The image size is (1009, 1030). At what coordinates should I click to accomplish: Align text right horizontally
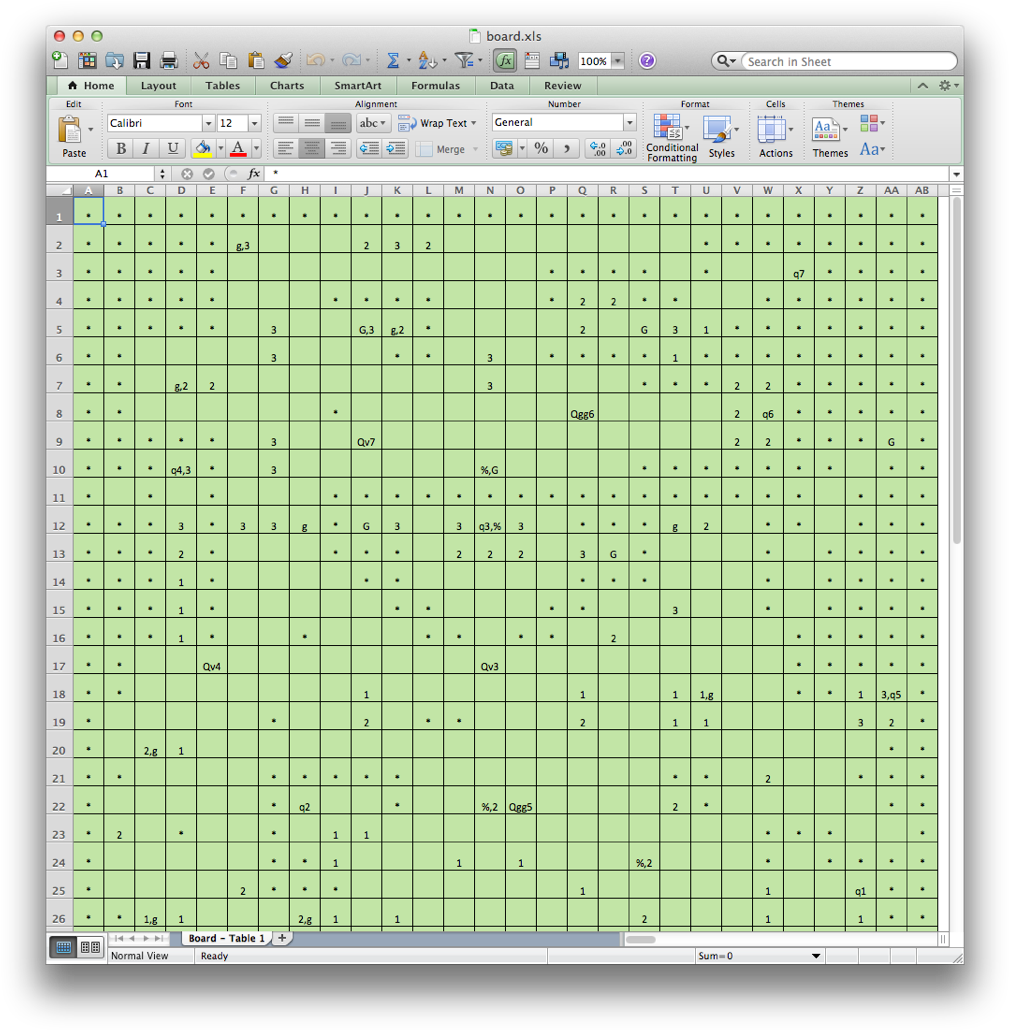coord(338,148)
